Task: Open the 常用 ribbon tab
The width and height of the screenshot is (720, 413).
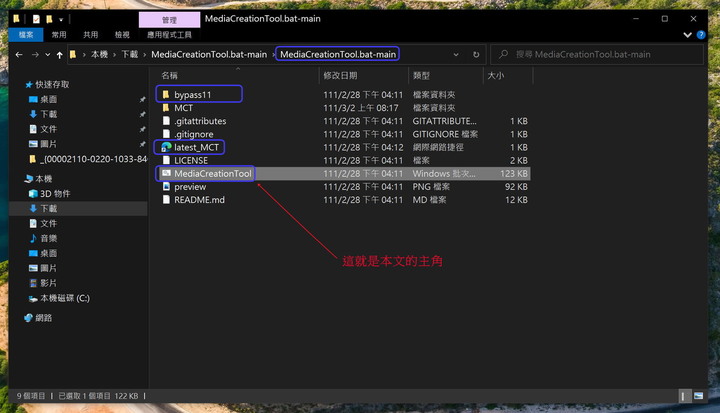Action: pos(59,35)
